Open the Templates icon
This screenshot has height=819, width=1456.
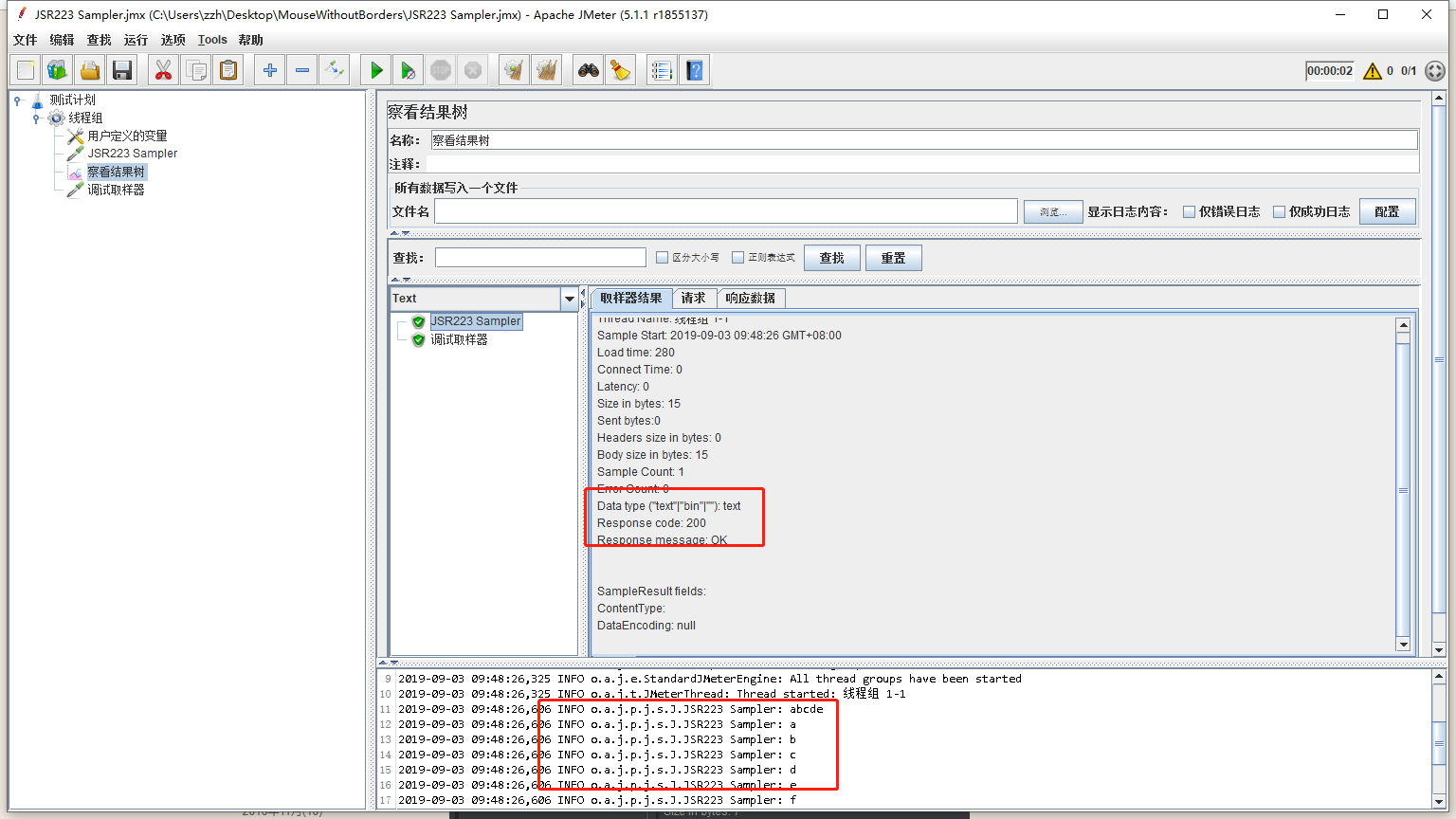(58, 70)
